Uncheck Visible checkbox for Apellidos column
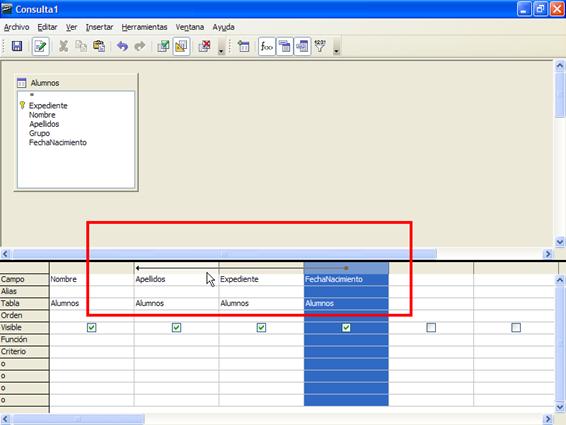The height and width of the screenshot is (425, 566). 177,328
